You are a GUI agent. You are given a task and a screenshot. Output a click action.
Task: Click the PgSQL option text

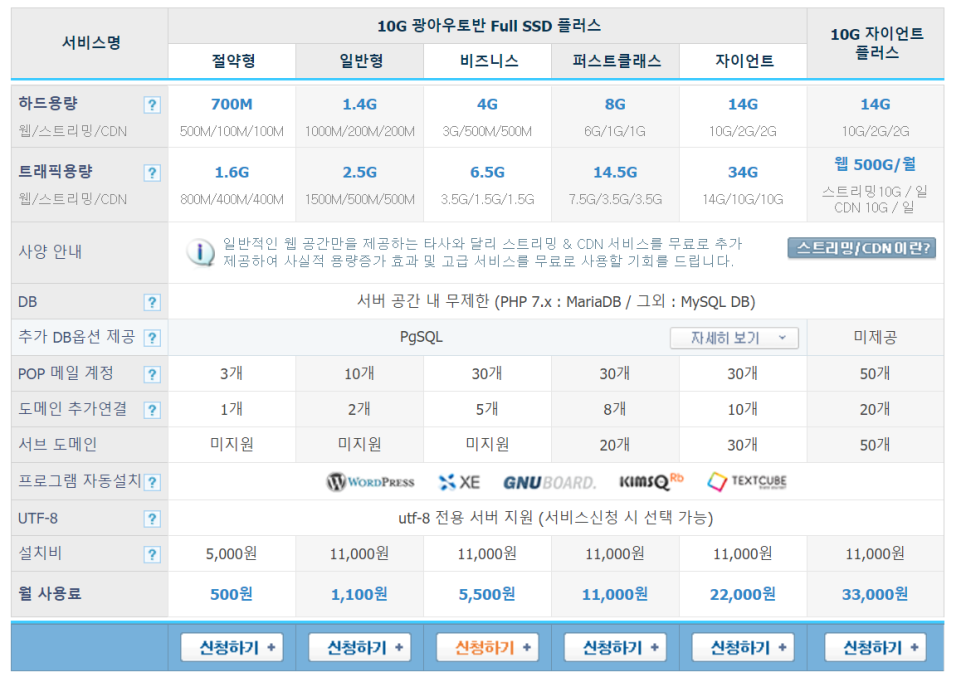tap(421, 338)
